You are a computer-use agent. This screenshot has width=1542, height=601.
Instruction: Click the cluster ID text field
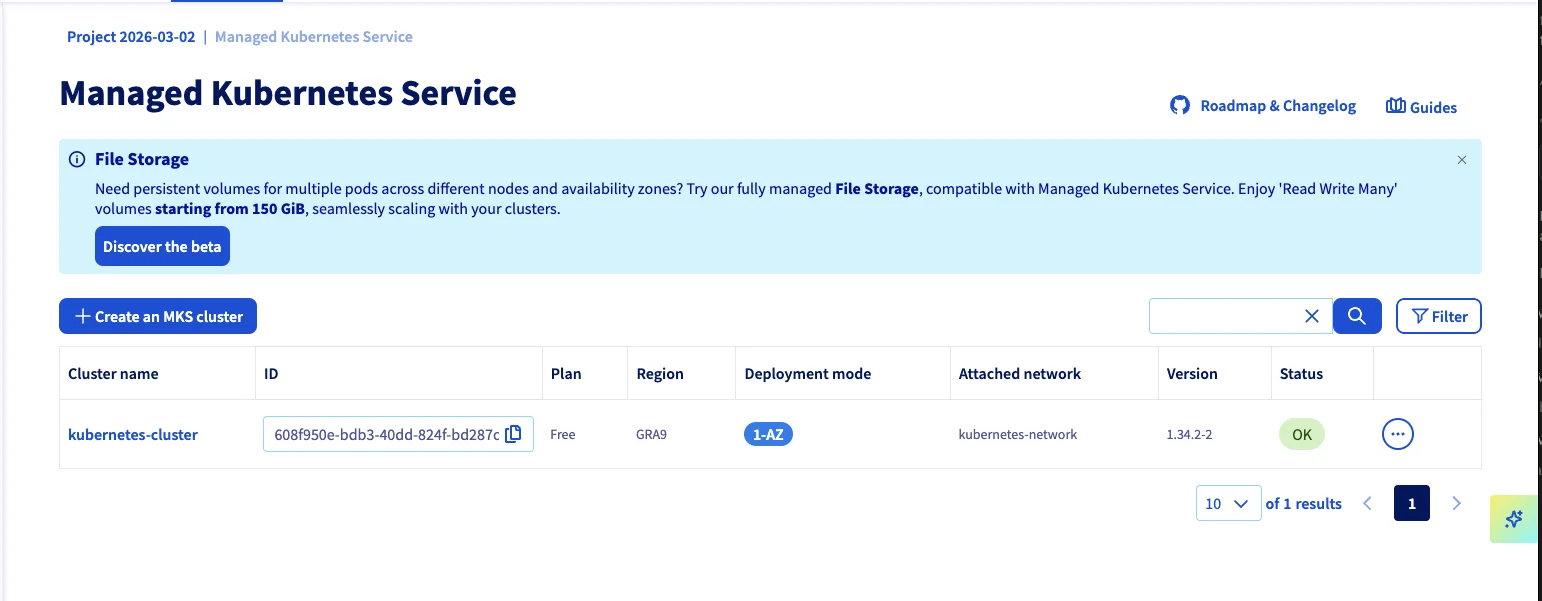(x=385, y=434)
